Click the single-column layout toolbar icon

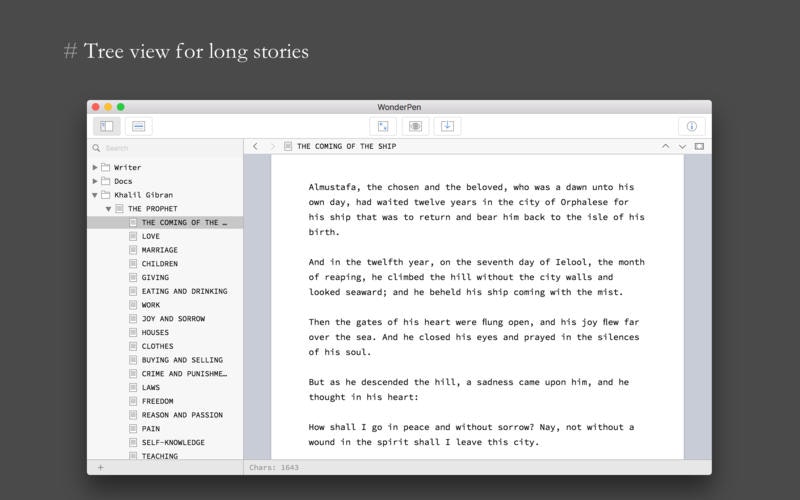pyautogui.click(x=138, y=126)
